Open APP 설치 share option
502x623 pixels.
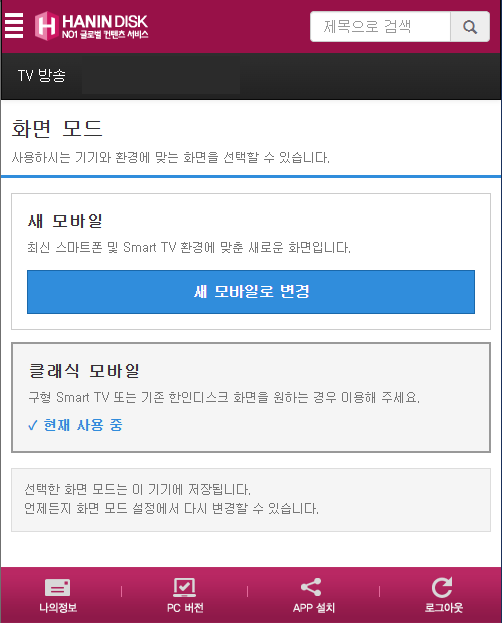pos(314,595)
